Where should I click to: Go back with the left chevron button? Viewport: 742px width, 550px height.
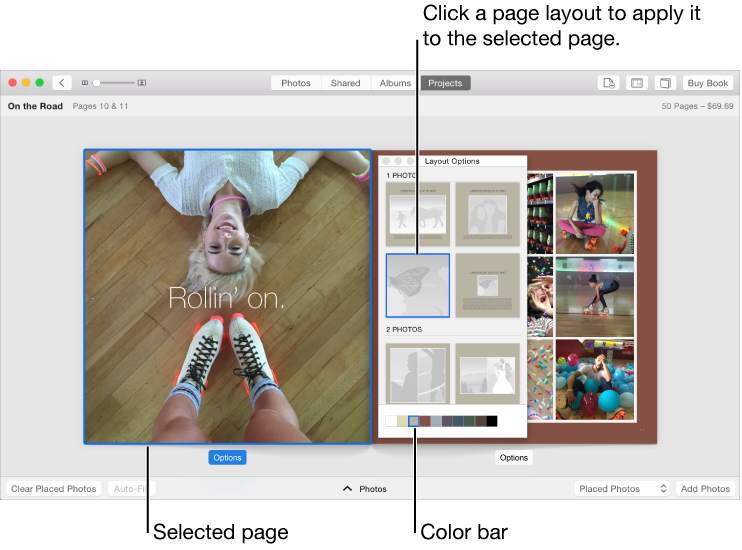coord(62,83)
